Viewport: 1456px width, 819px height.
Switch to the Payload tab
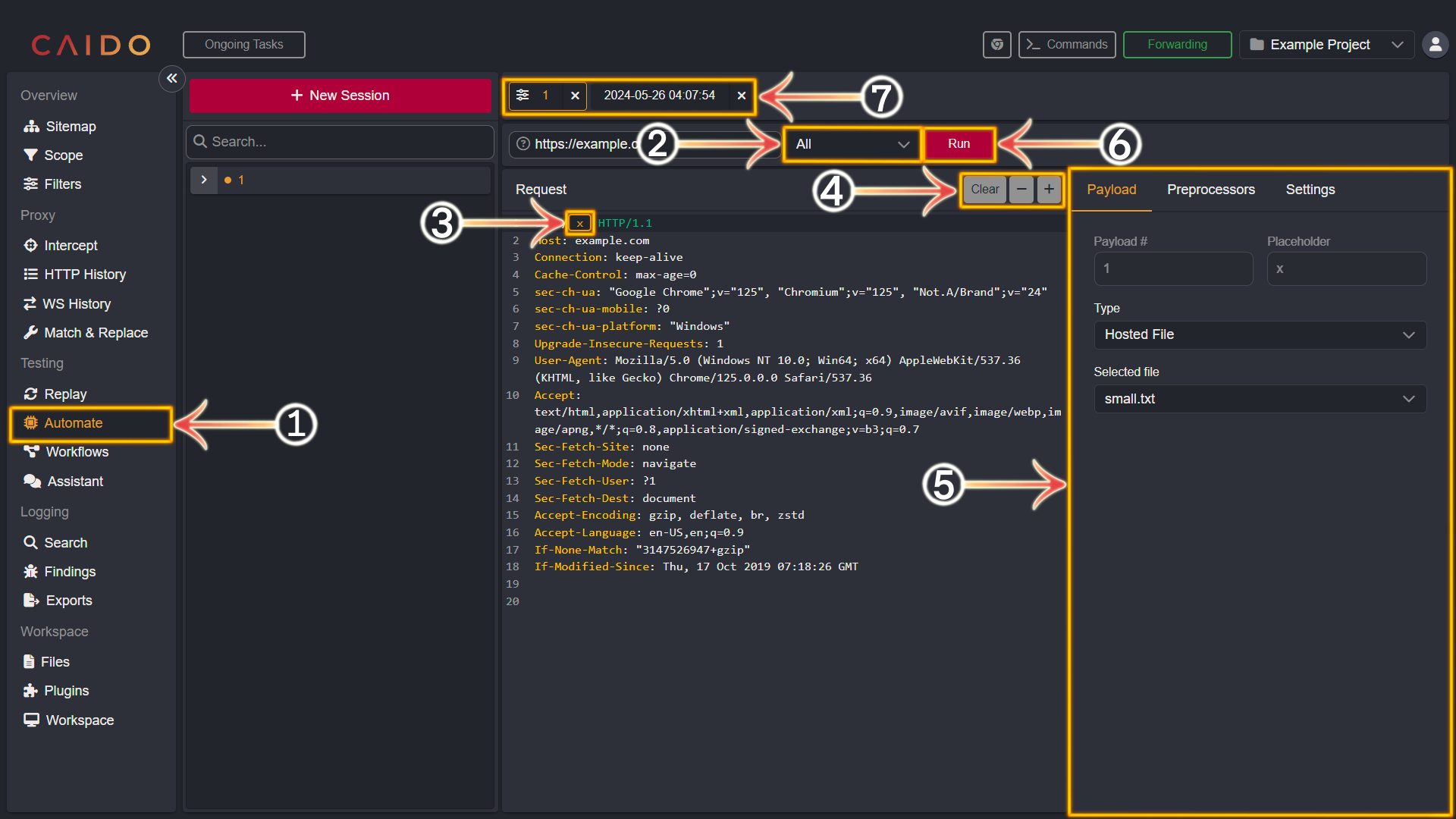[x=1111, y=190]
